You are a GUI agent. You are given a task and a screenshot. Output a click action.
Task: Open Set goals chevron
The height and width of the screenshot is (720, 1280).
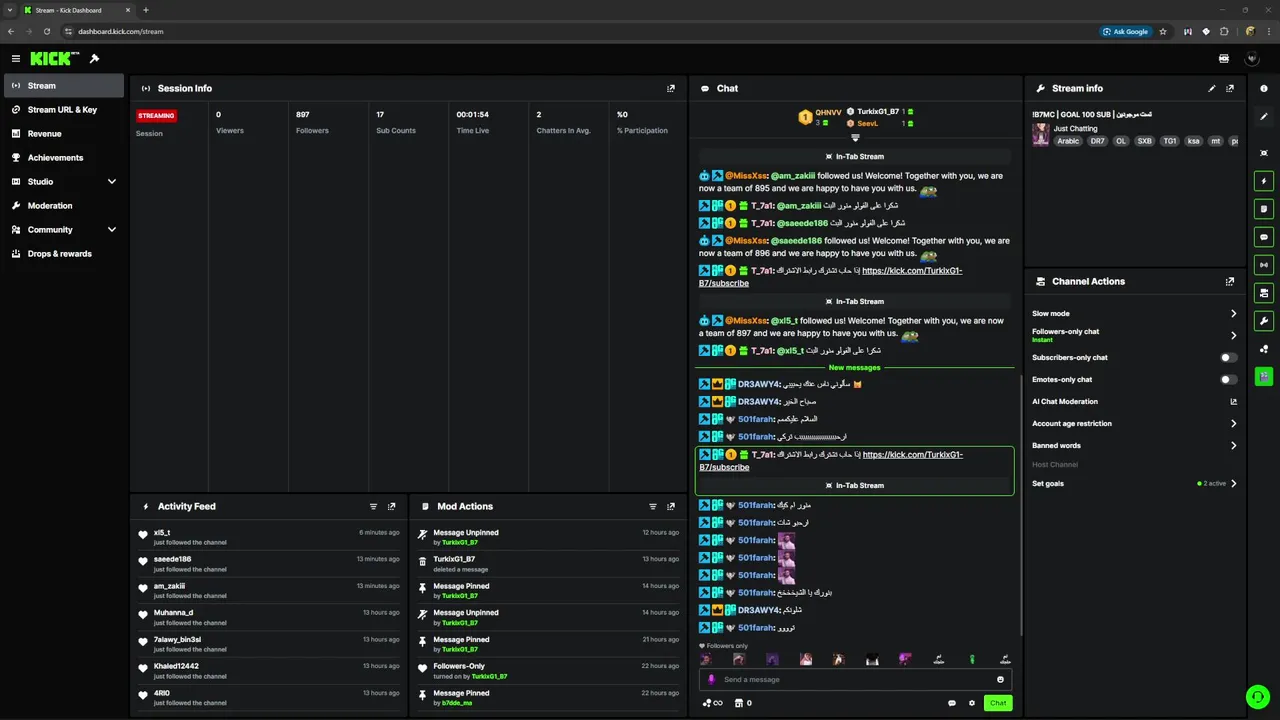point(1233,484)
